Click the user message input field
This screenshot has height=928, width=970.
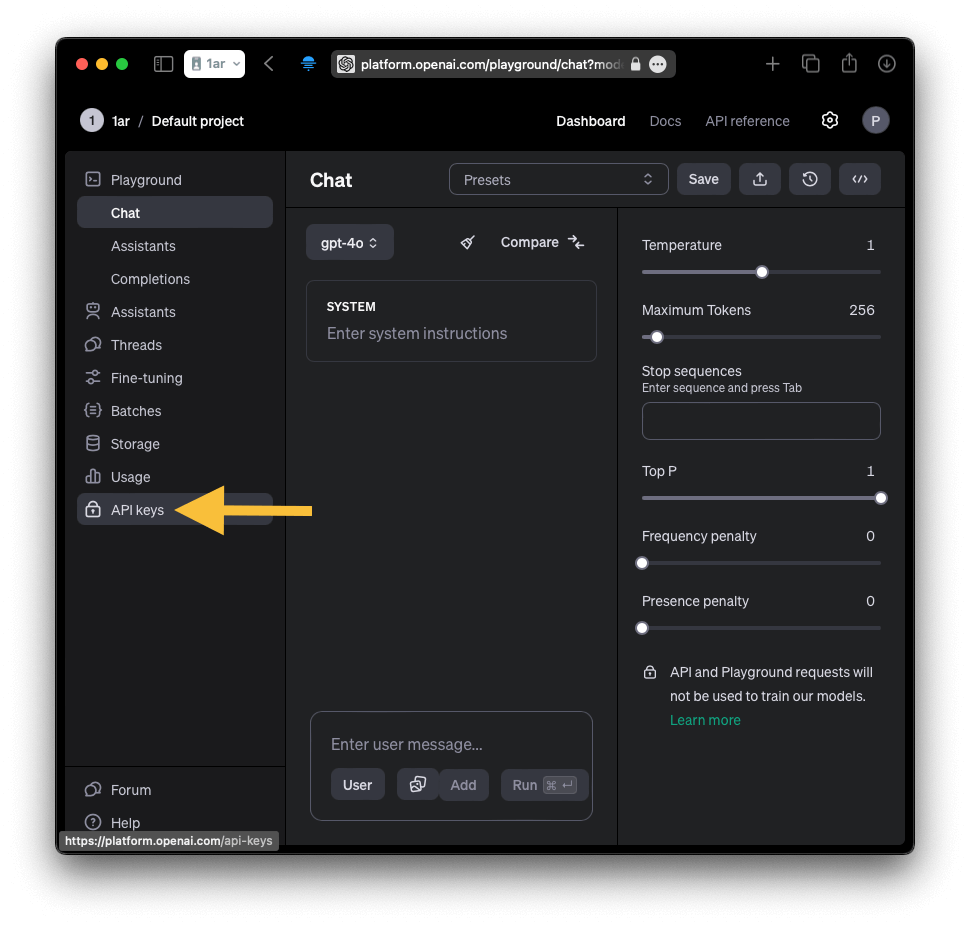[x=451, y=744]
